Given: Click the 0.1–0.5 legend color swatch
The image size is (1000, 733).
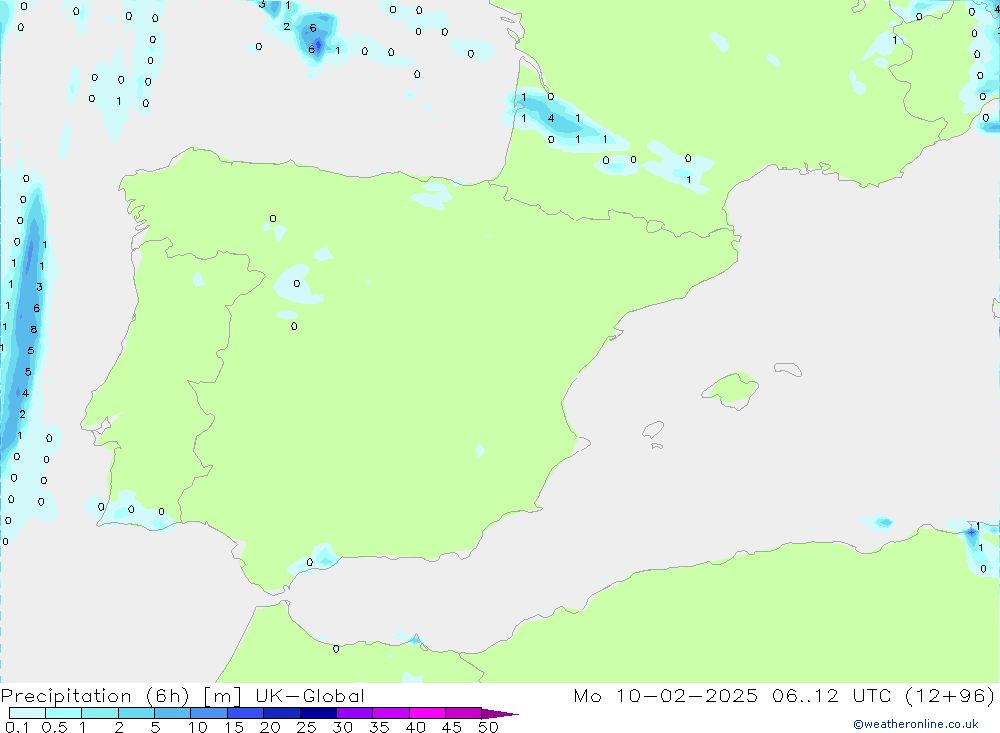Looking at the screenshot, I should pos(27,713).
